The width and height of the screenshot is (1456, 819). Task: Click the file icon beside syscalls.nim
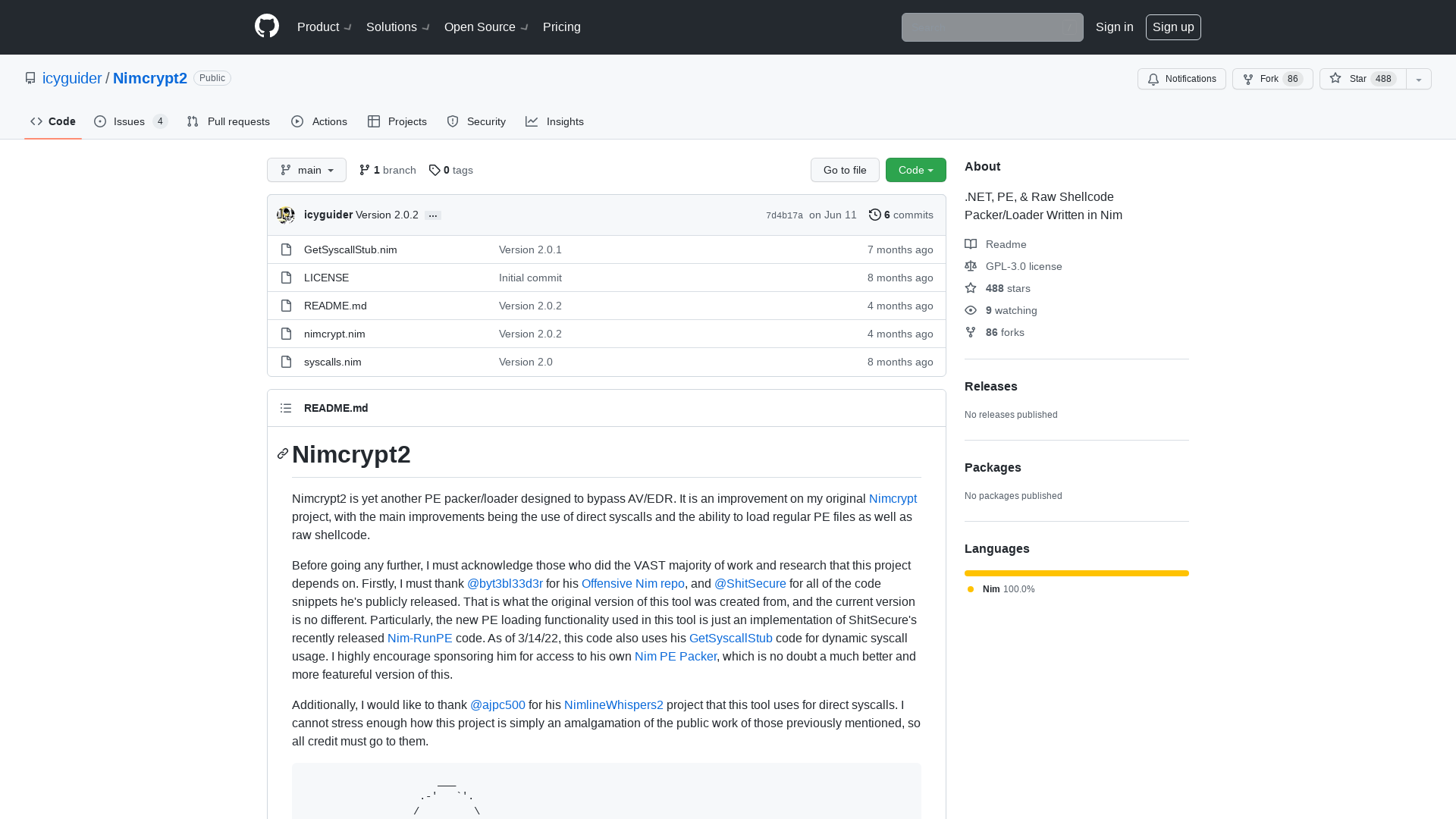pos(286,362)
